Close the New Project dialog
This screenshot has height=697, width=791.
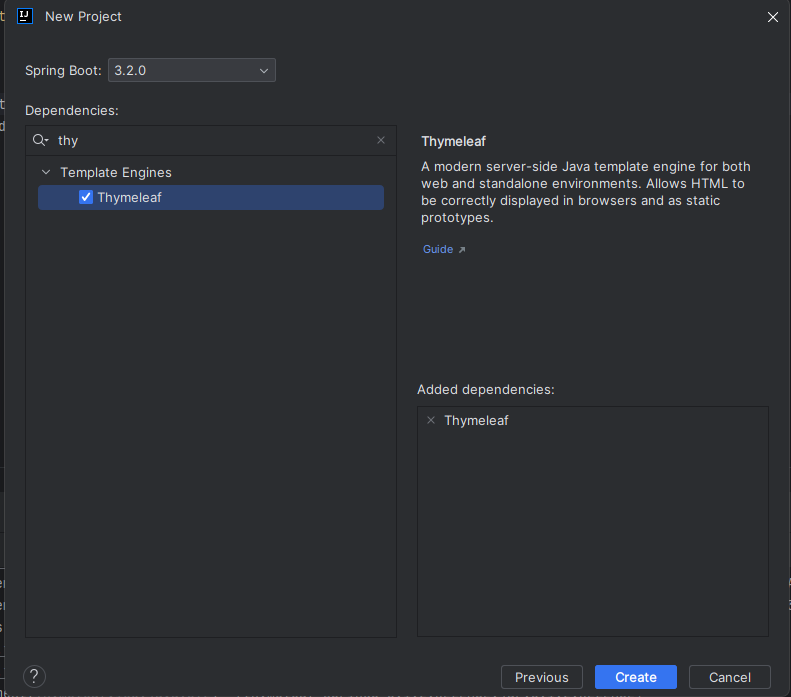[772, 17]
